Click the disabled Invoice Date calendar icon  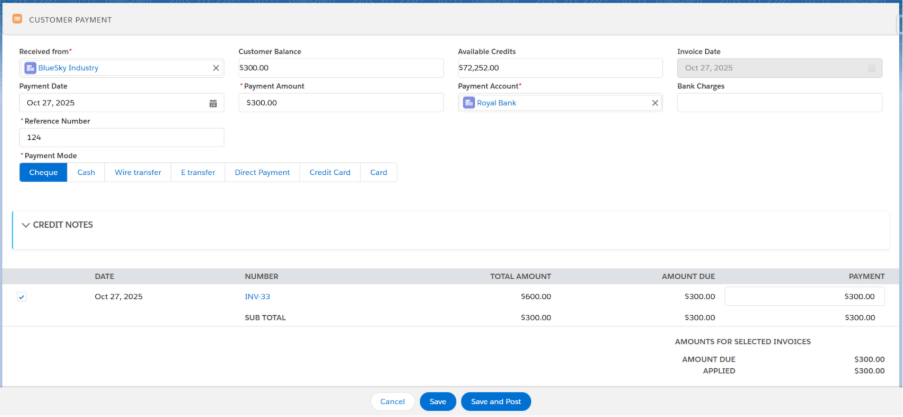pyautogui.click(x=871, y=68)
